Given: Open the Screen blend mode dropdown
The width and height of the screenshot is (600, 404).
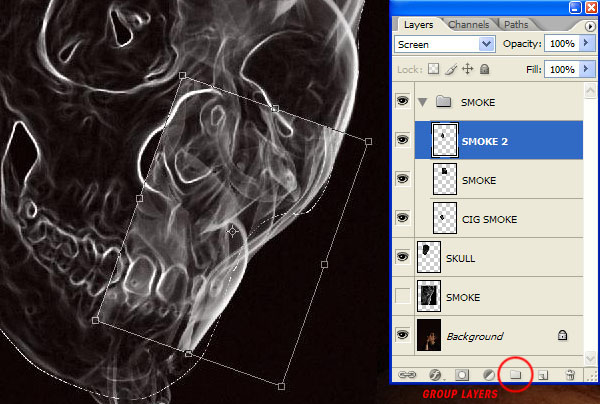Looking at the screenshot, I should pos(445,44).
